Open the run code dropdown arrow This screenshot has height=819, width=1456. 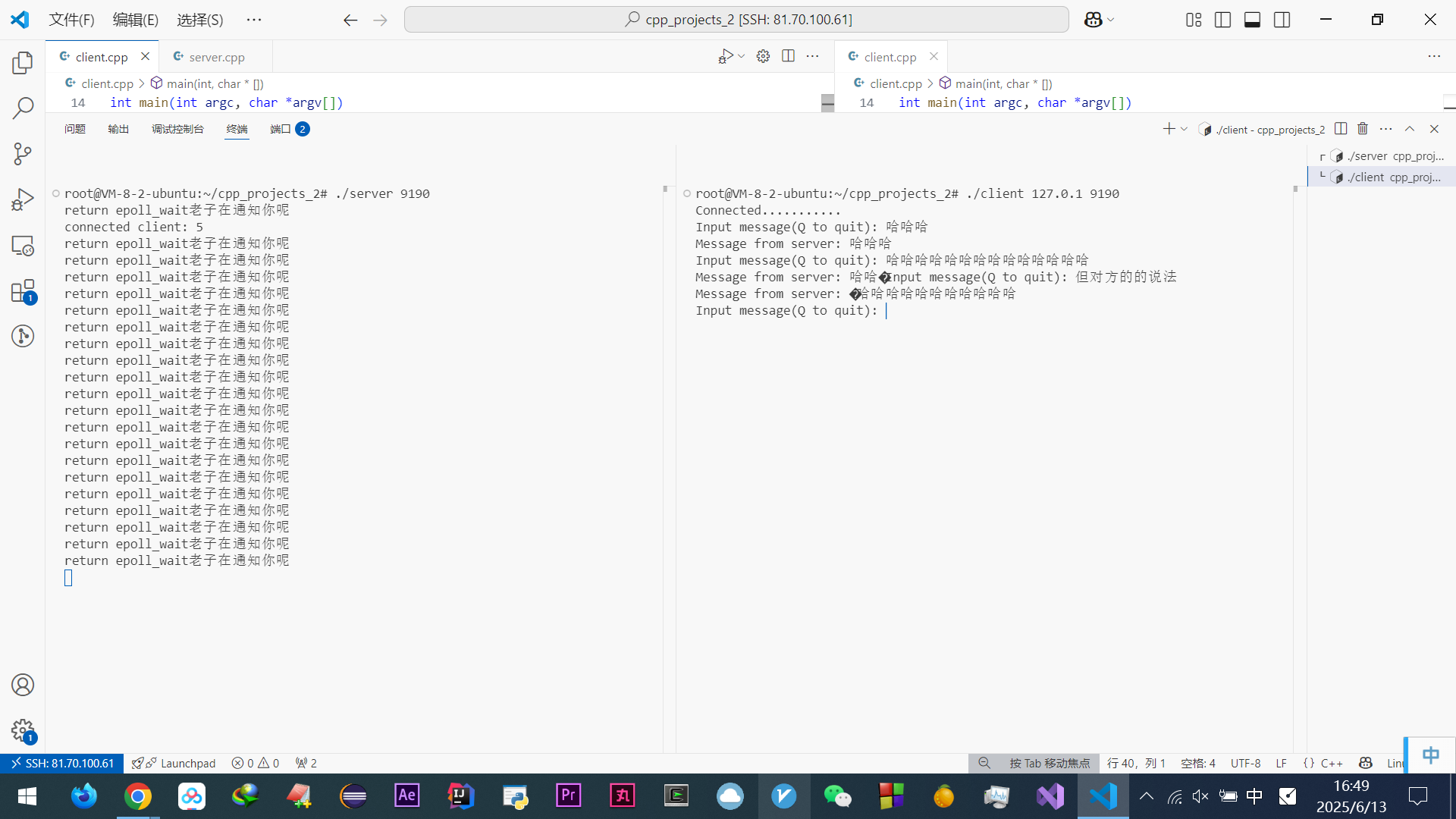[x=741, y=56]
